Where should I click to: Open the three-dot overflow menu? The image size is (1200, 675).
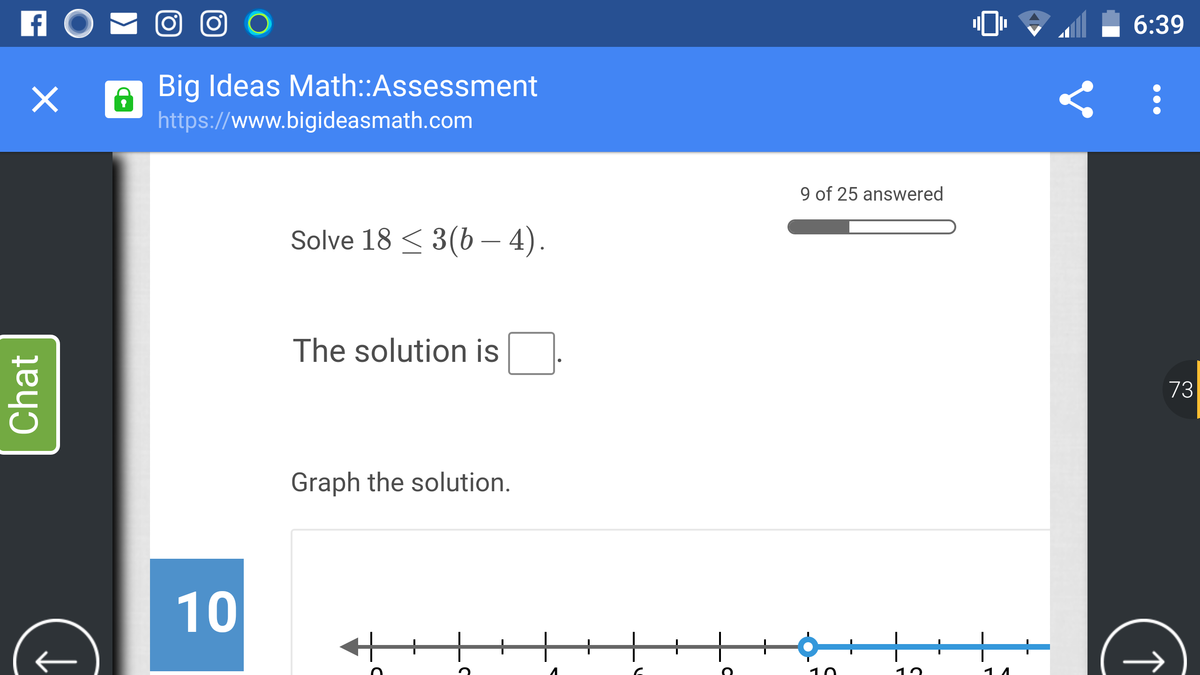click(1157, 100)
